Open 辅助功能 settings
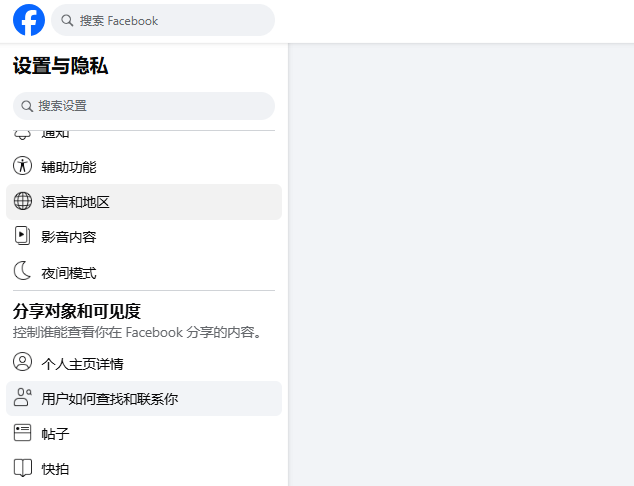The image size is (634, 486). click(x=144, y=167)
